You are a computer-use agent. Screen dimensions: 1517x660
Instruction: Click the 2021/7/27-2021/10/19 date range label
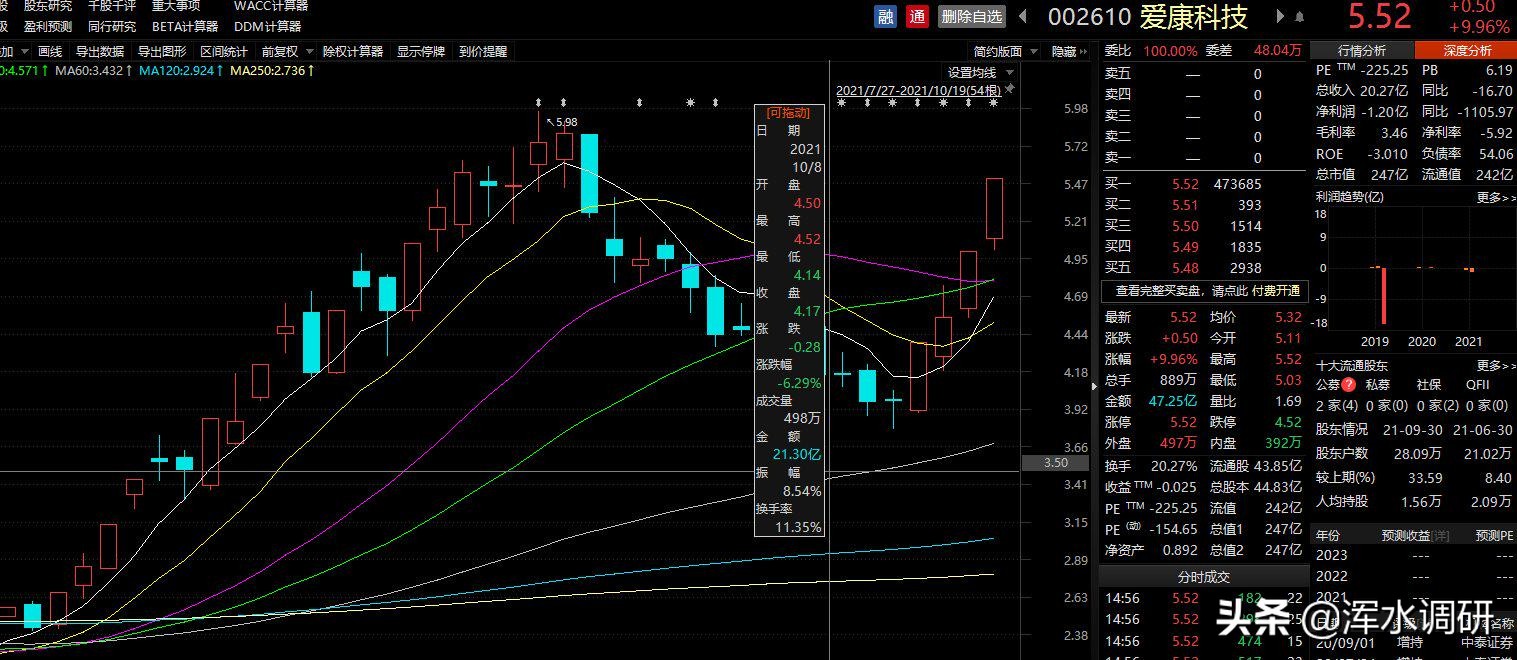pyautogui.click(x=919, y=90)
